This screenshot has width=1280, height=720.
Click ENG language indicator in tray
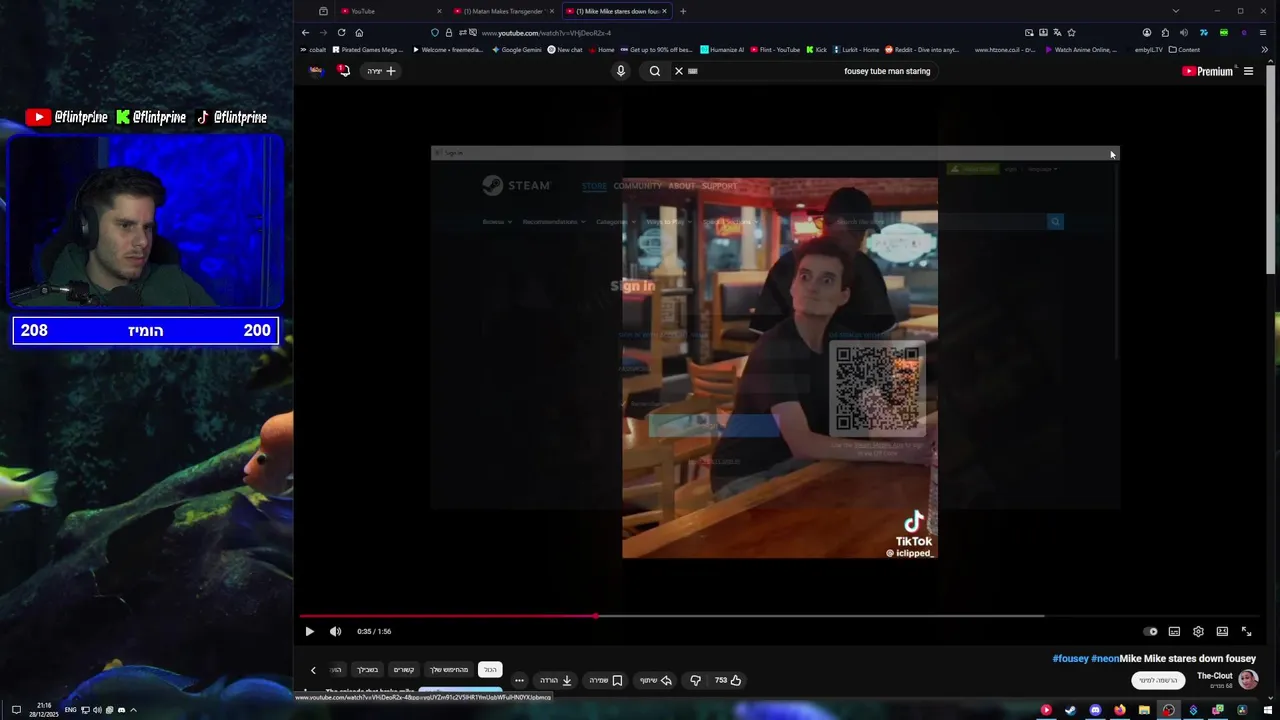click(70, 710)
